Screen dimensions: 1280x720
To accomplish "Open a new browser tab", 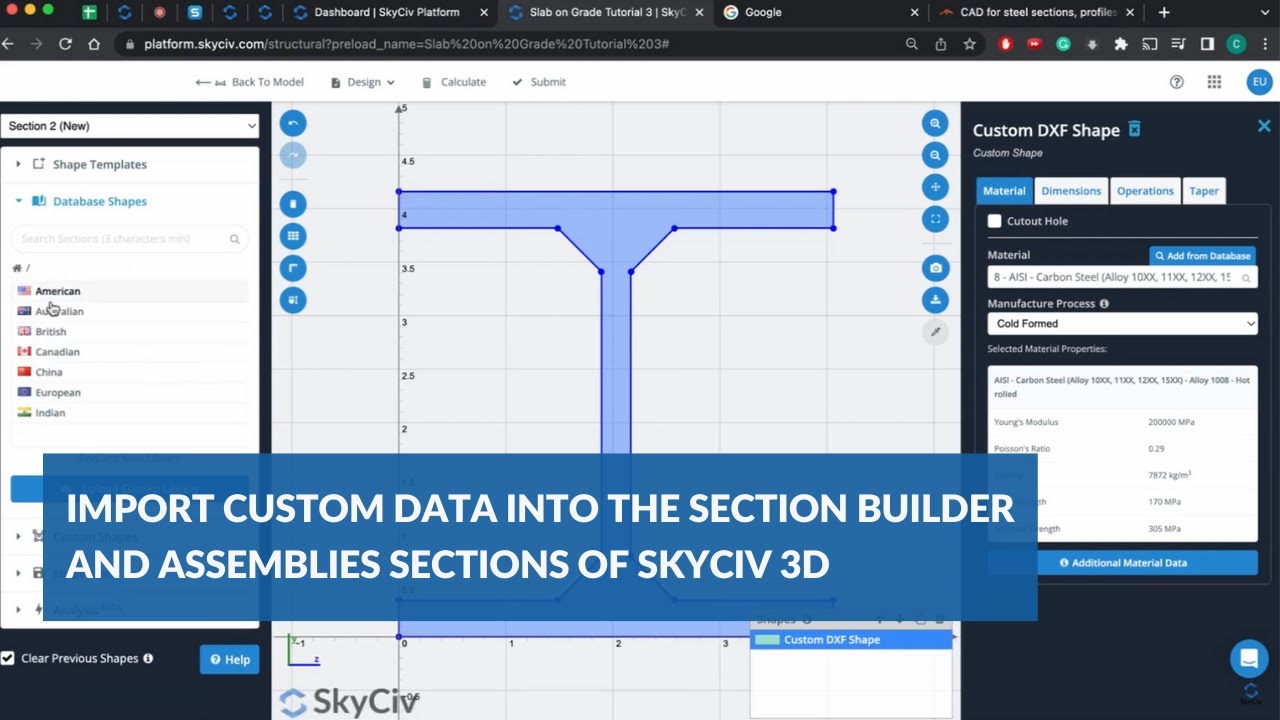I will point(1164,13).
